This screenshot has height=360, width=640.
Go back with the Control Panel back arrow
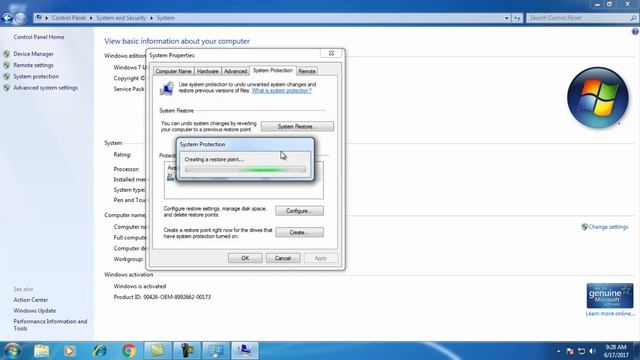[7, 18]
